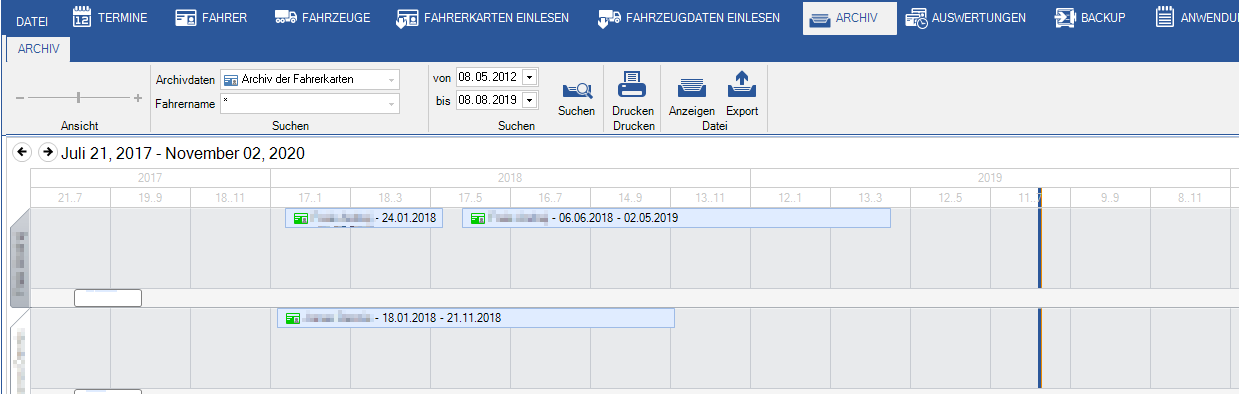This screenshot has height=394, width=1240.
Task: Open Fahrzeugdaten einlesen
Action: point(689,18)
